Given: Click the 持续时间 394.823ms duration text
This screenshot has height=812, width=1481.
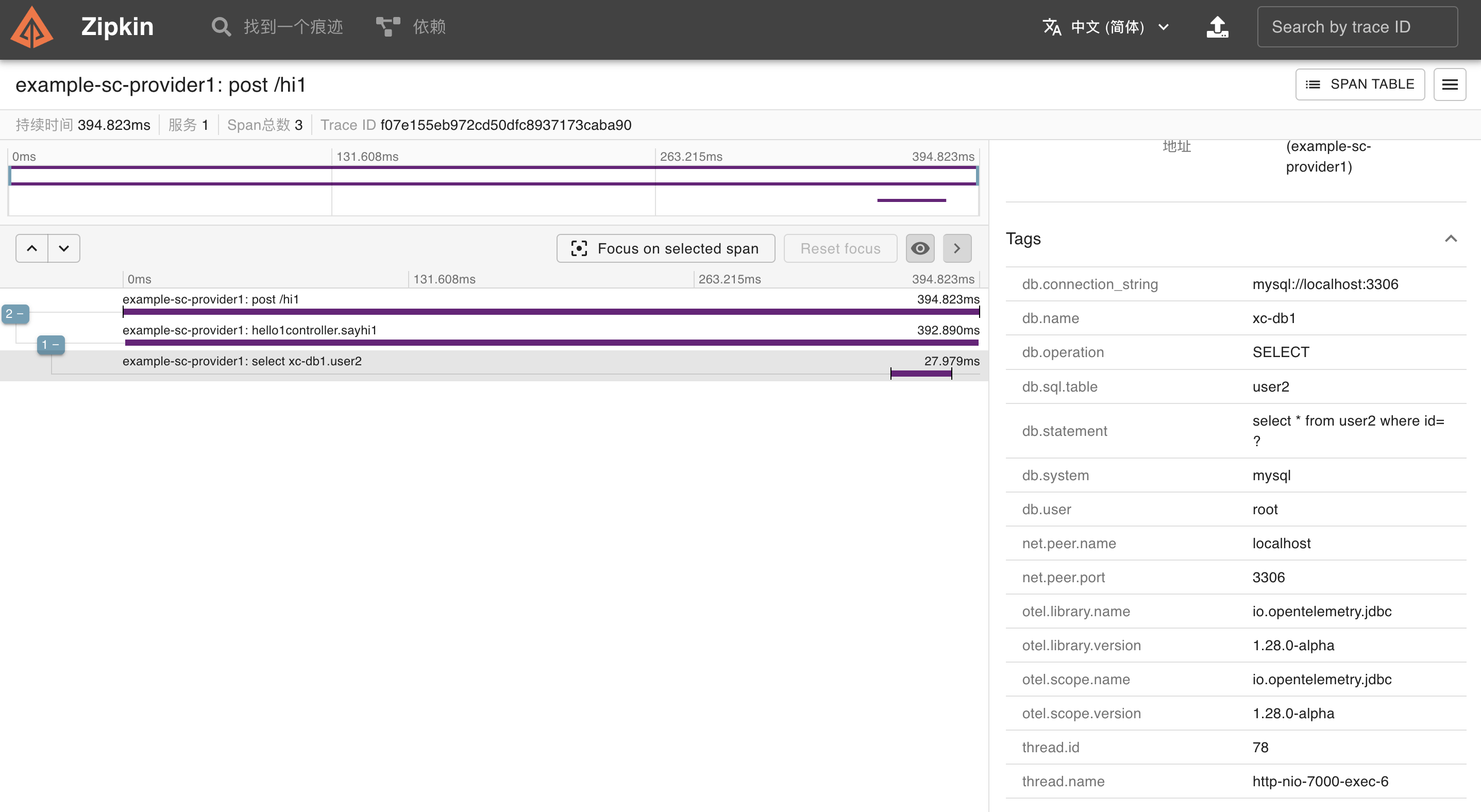Looking at the screenshot, I should [x=83, y=125].
